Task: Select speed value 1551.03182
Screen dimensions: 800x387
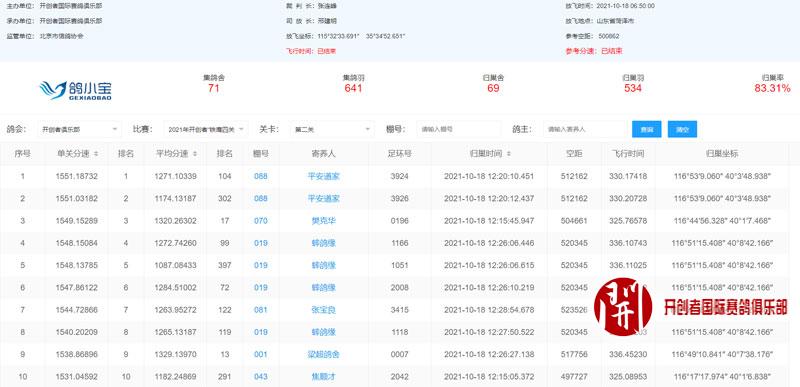Action: 77,198
